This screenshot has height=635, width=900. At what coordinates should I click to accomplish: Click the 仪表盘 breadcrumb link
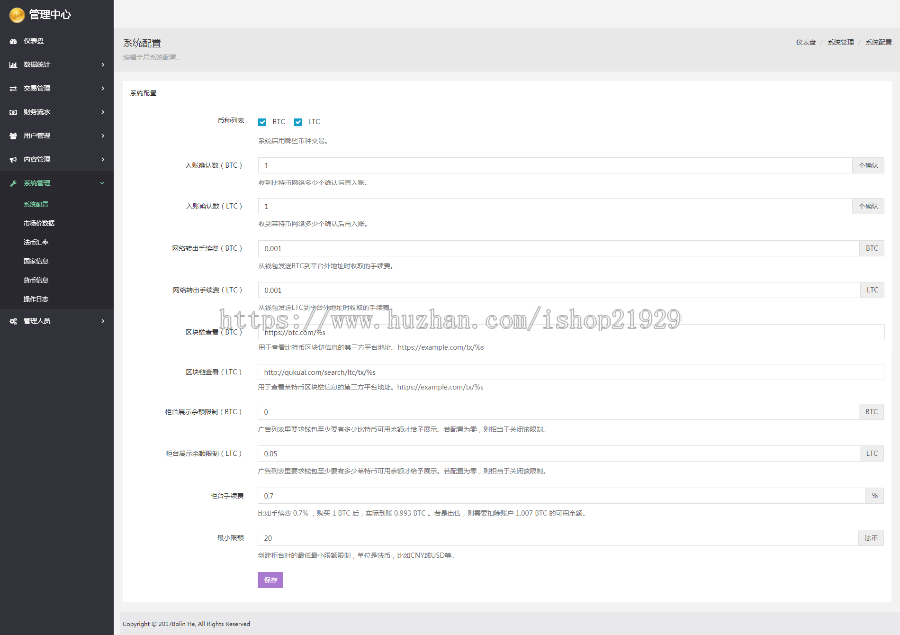(x=806, y=42)
